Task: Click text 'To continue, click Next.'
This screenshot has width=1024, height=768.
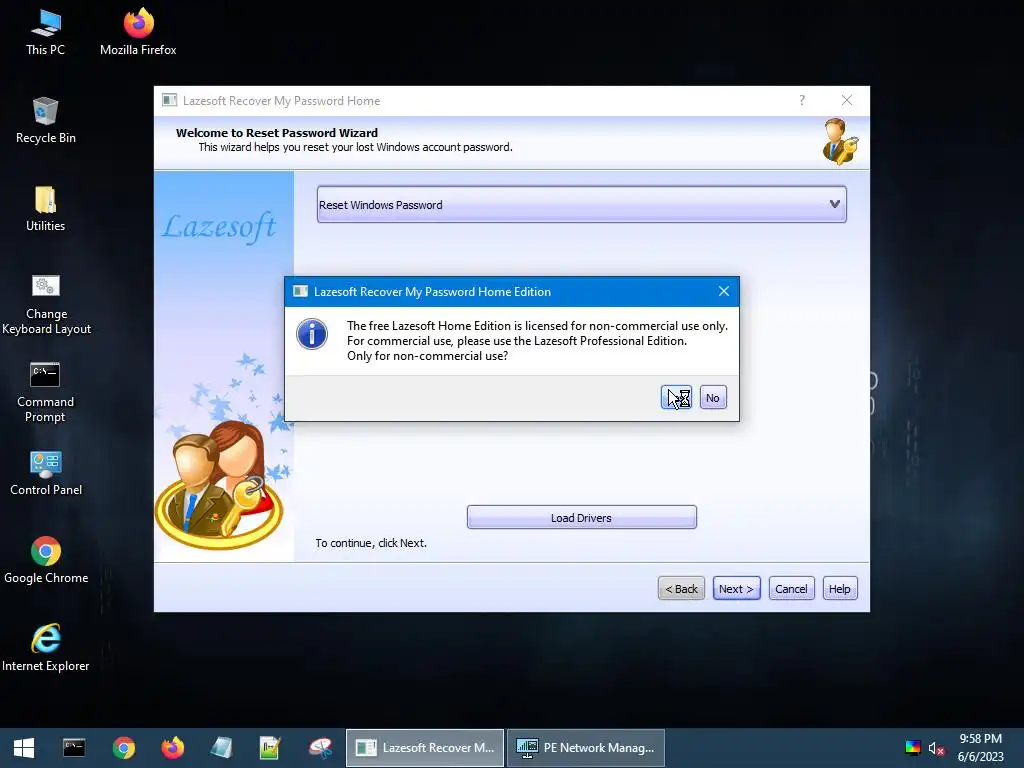Action: [x=371, y=543]
